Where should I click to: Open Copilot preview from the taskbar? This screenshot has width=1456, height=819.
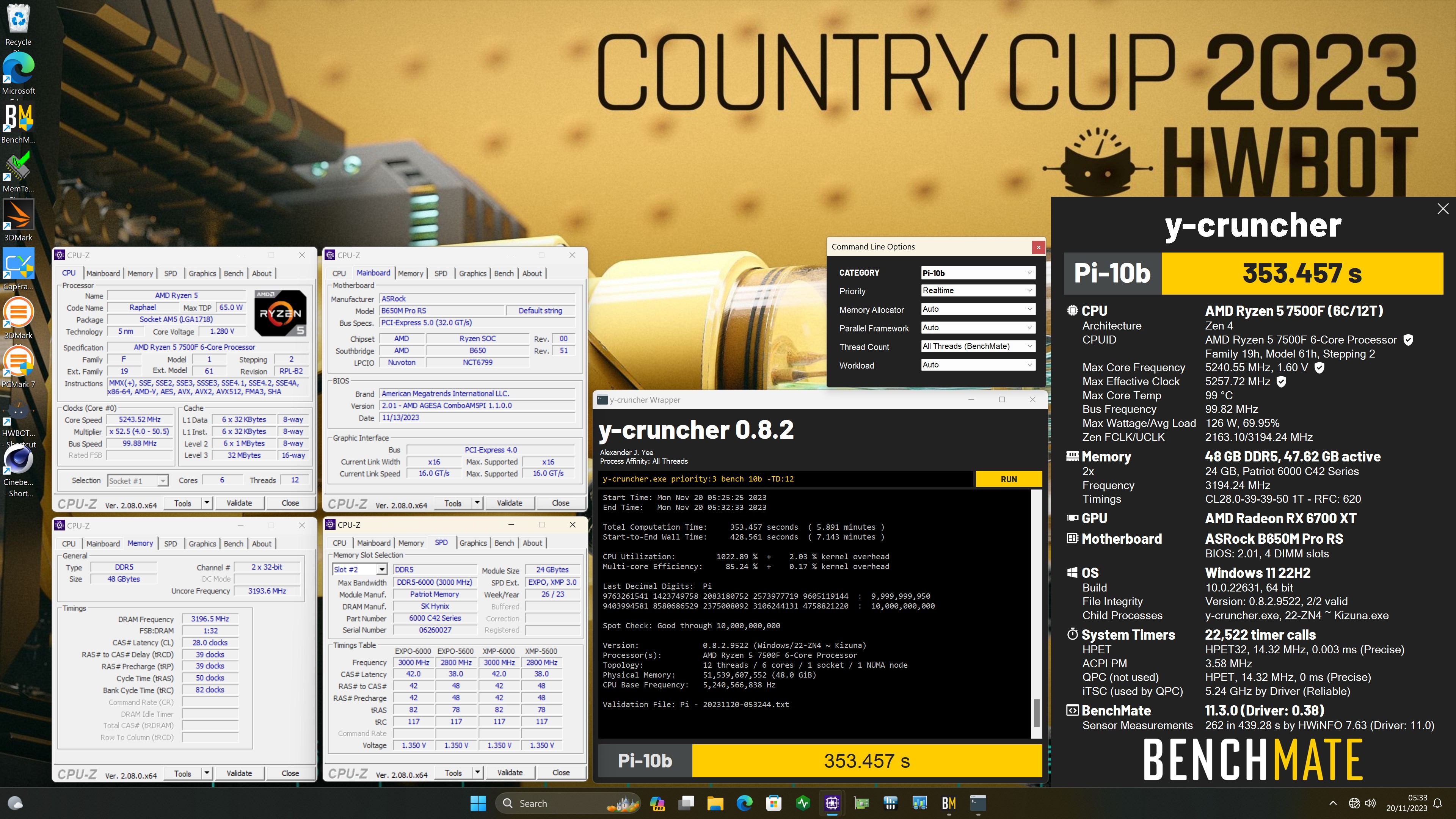(657, 803)
